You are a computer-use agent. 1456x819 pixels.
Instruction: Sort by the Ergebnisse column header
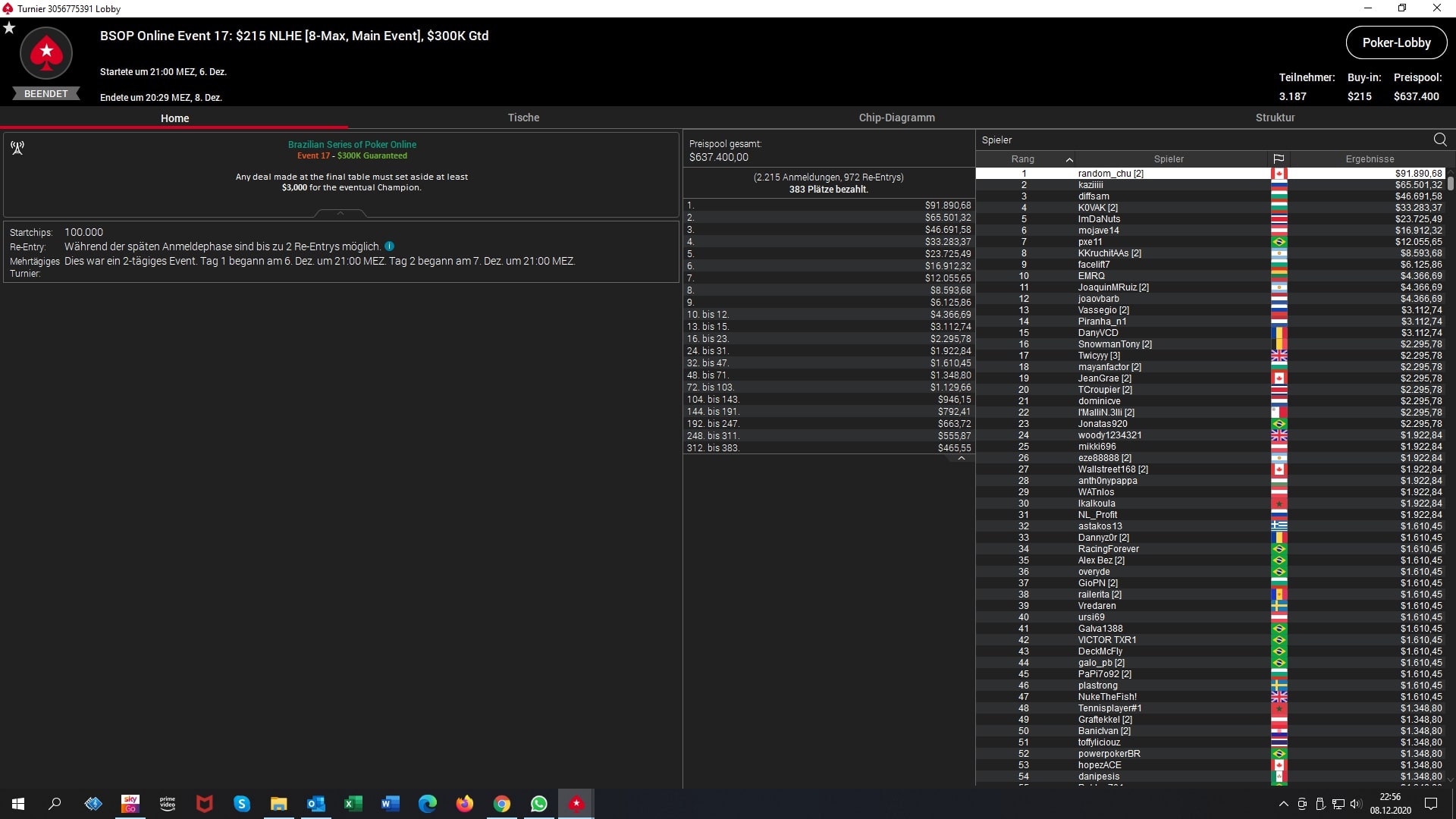(1369, 158)
